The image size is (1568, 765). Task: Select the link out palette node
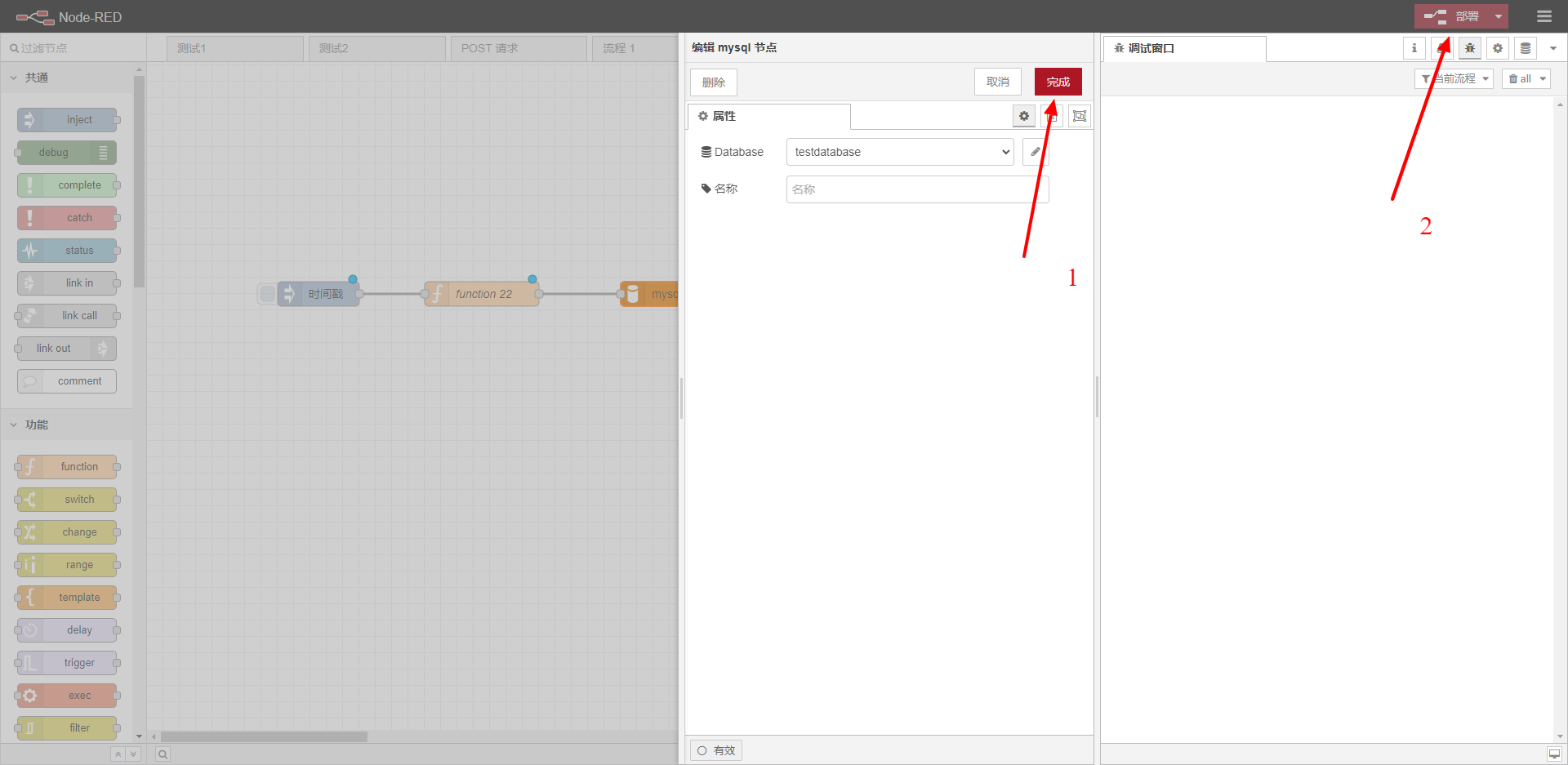tap(67, 349)
